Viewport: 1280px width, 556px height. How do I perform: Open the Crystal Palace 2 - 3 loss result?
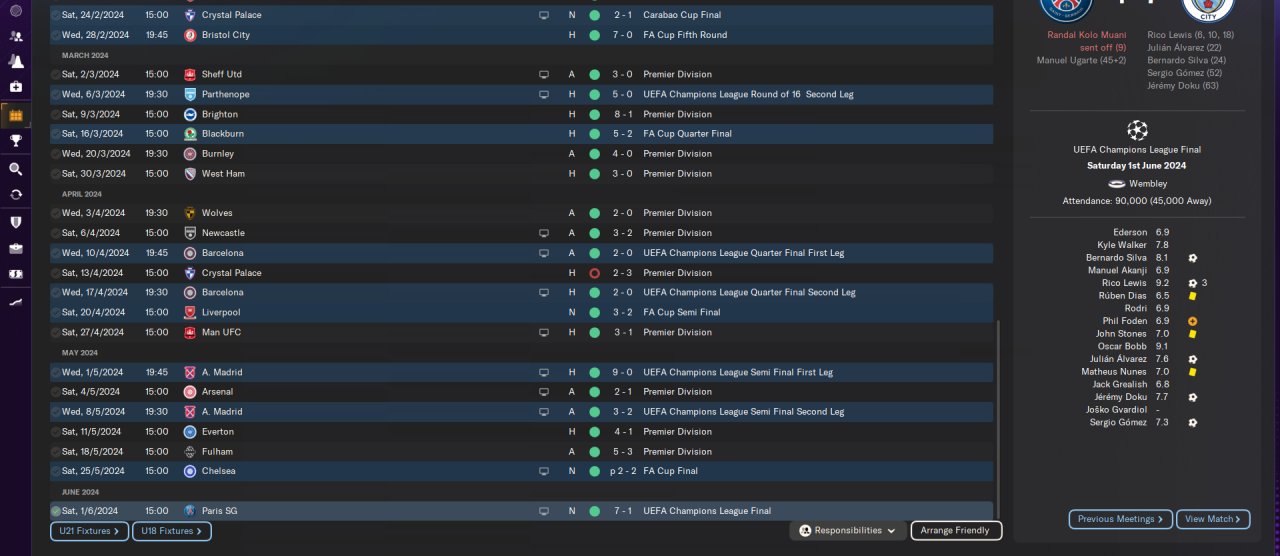622,273
